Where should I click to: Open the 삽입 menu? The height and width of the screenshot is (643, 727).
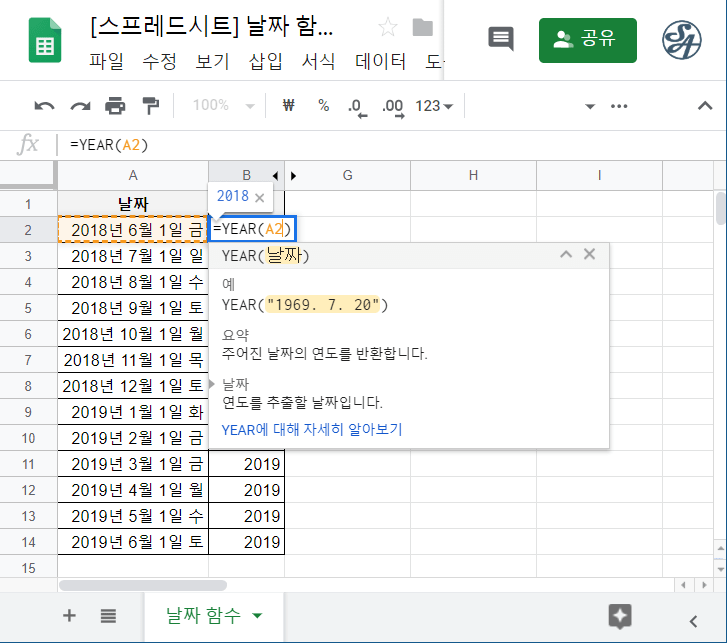263,62
